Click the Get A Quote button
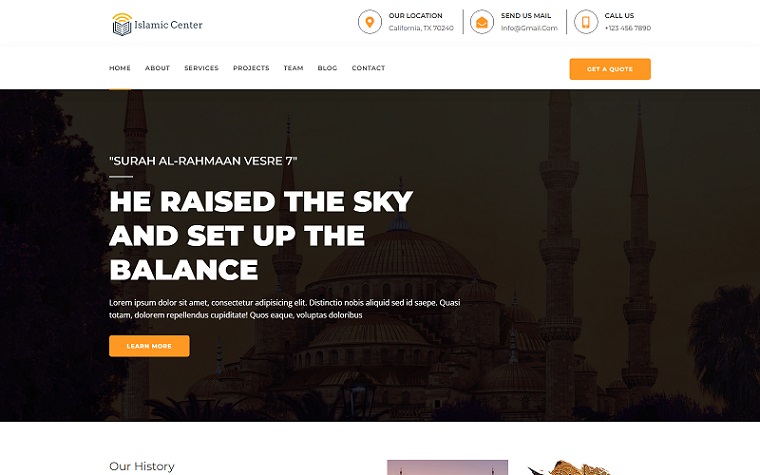 [x=610, y=69]
